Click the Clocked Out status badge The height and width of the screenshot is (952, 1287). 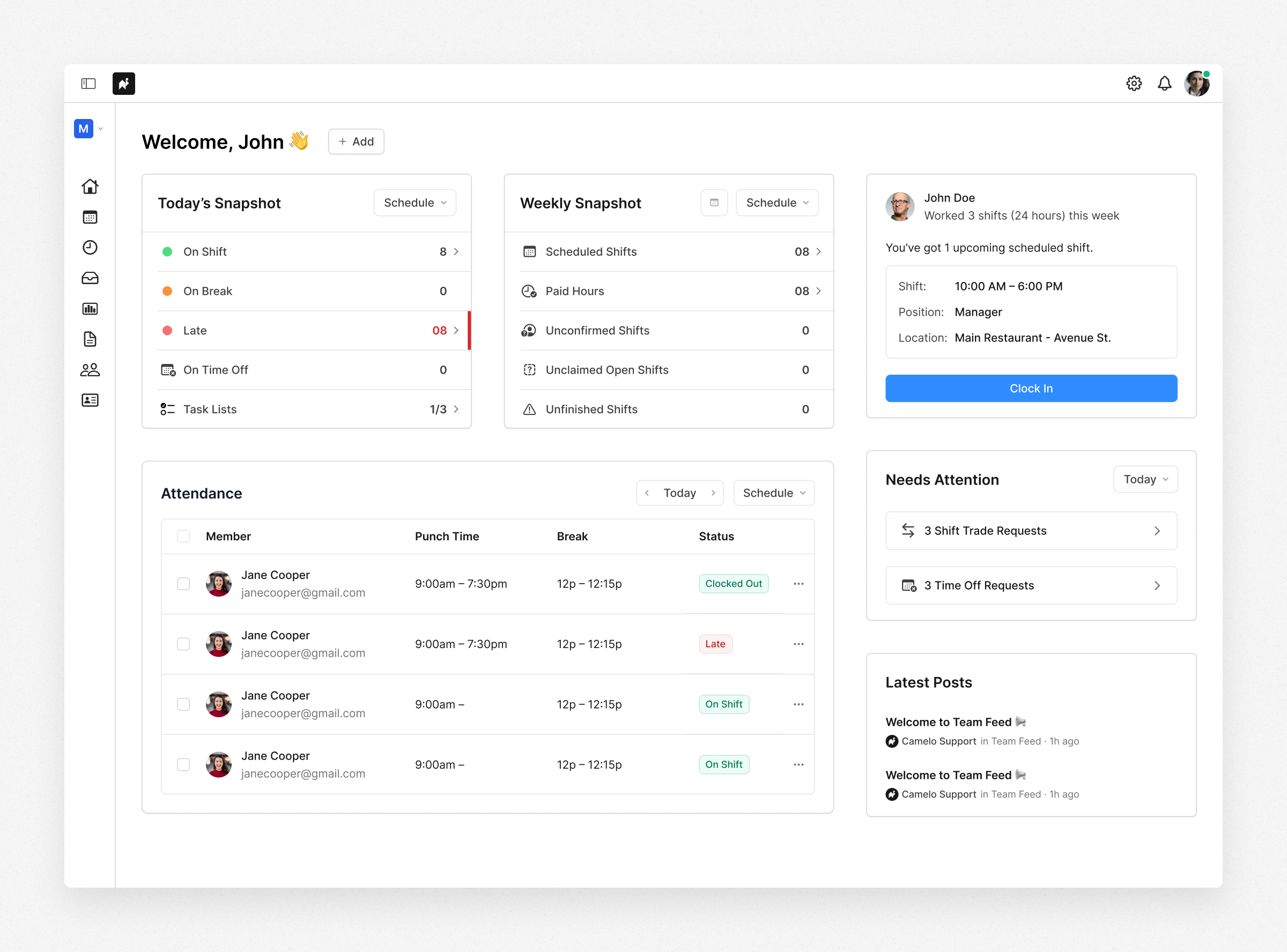[x=733, y=584]
